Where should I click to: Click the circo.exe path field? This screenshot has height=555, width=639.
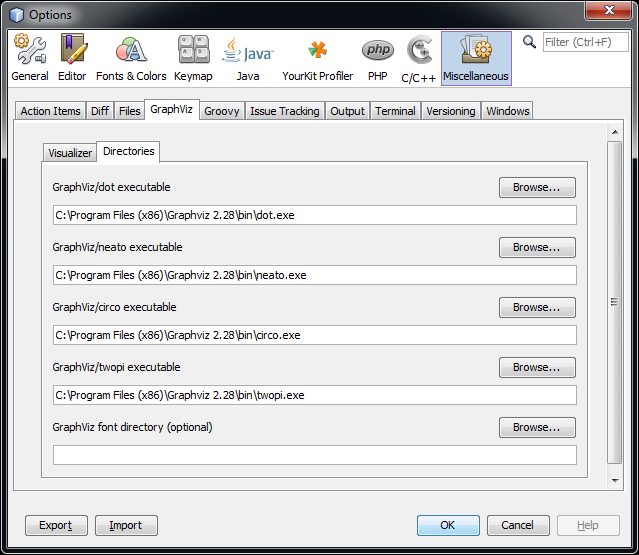pyautogui.click(x=315, y=335)
